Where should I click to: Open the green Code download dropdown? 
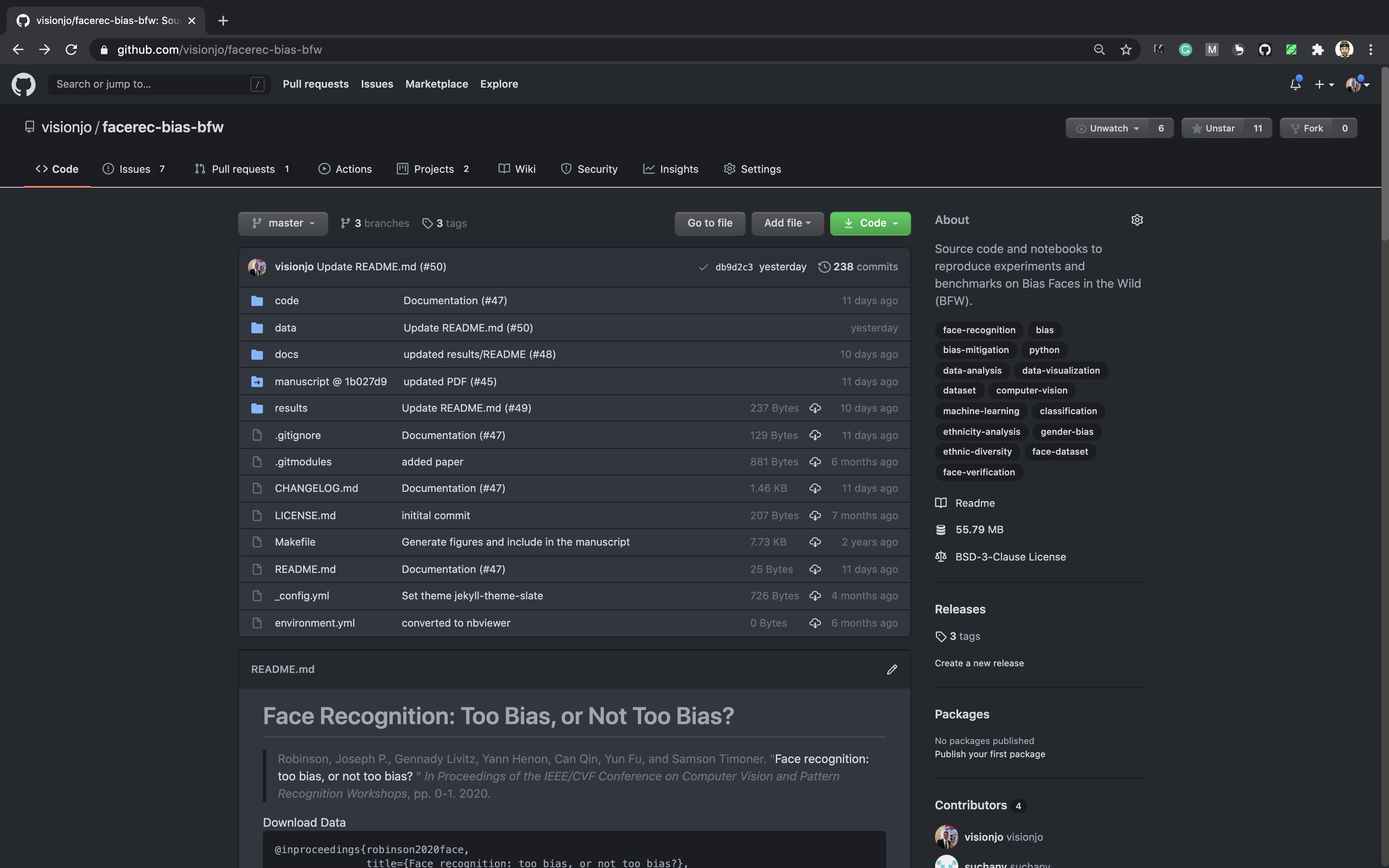point(870,223)
